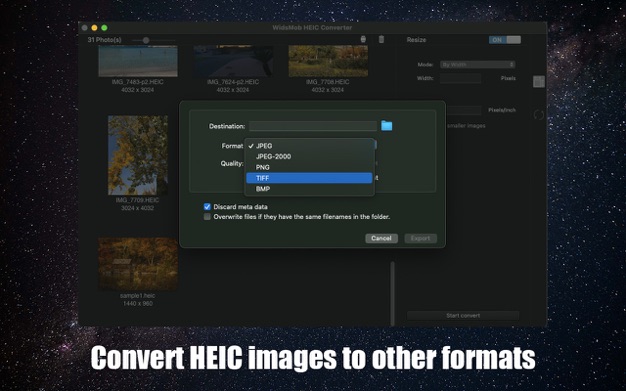626x391 pixels.
Task: Click the yellow minimize window button
Action: [94, 28]
